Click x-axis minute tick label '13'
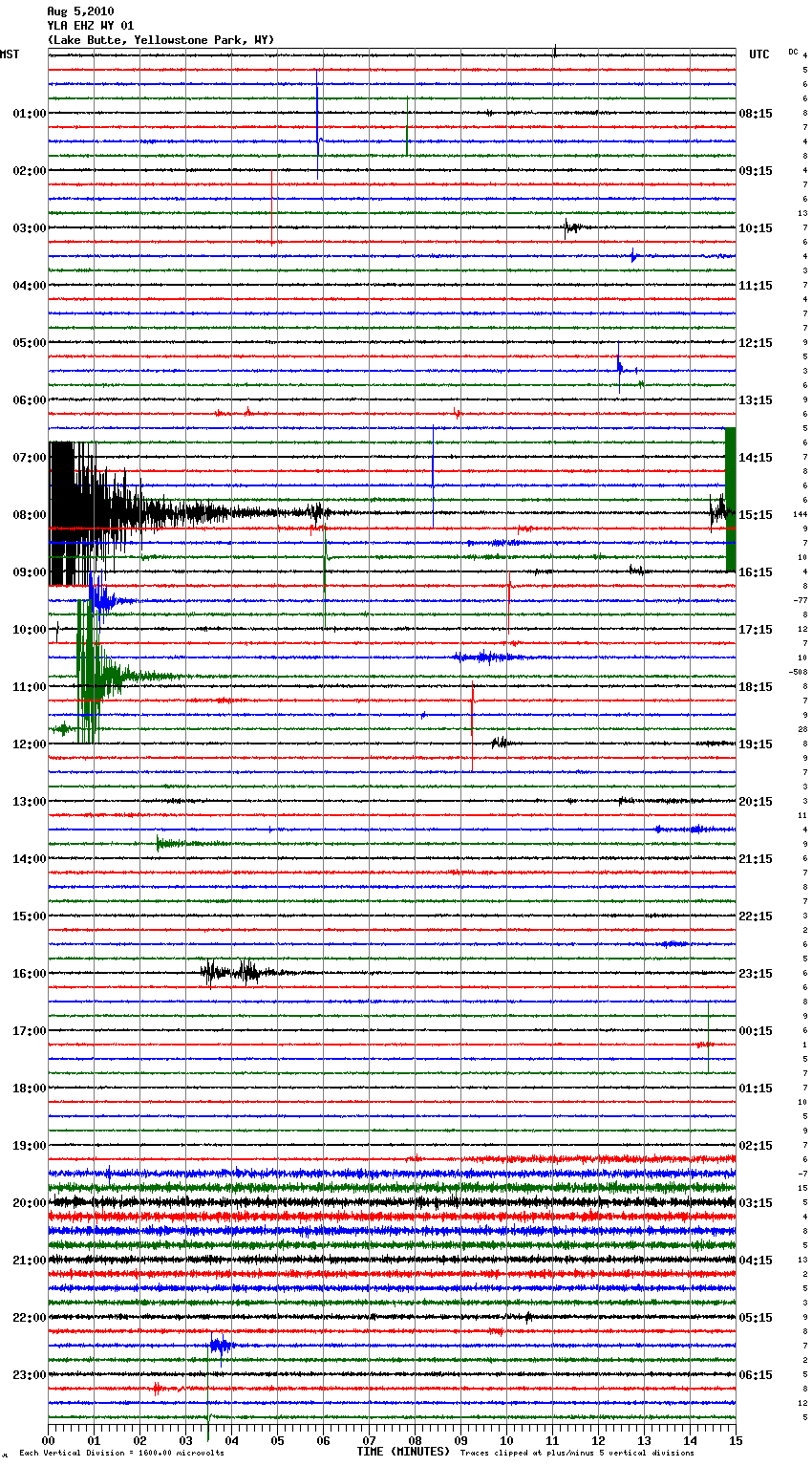Viewport: 812px width, 1466px height. point(644,1440)
